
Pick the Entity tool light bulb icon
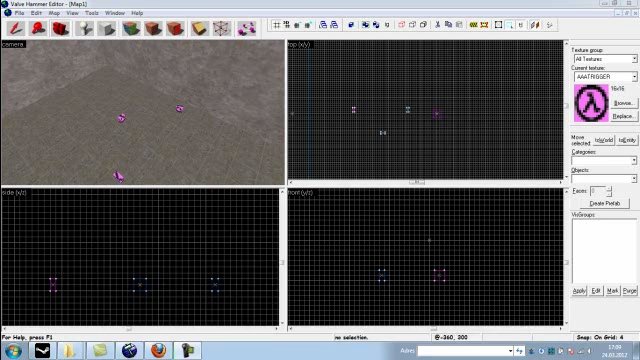84,29
